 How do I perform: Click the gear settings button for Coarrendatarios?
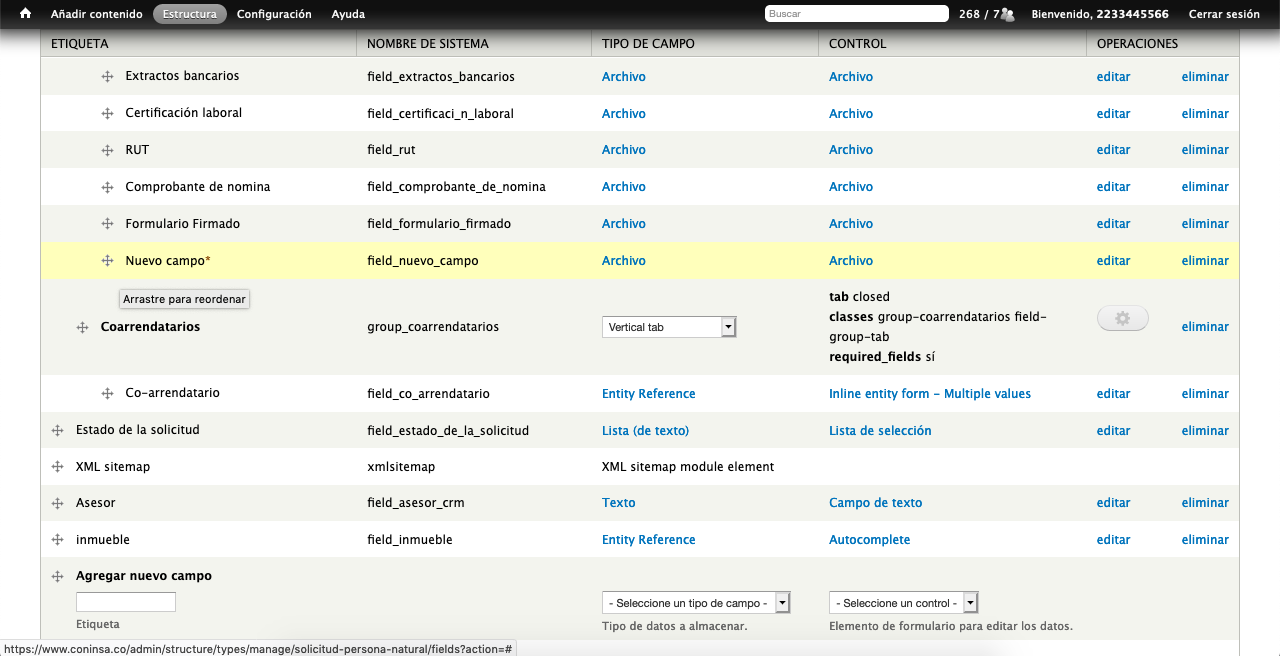pos(1122,318)
